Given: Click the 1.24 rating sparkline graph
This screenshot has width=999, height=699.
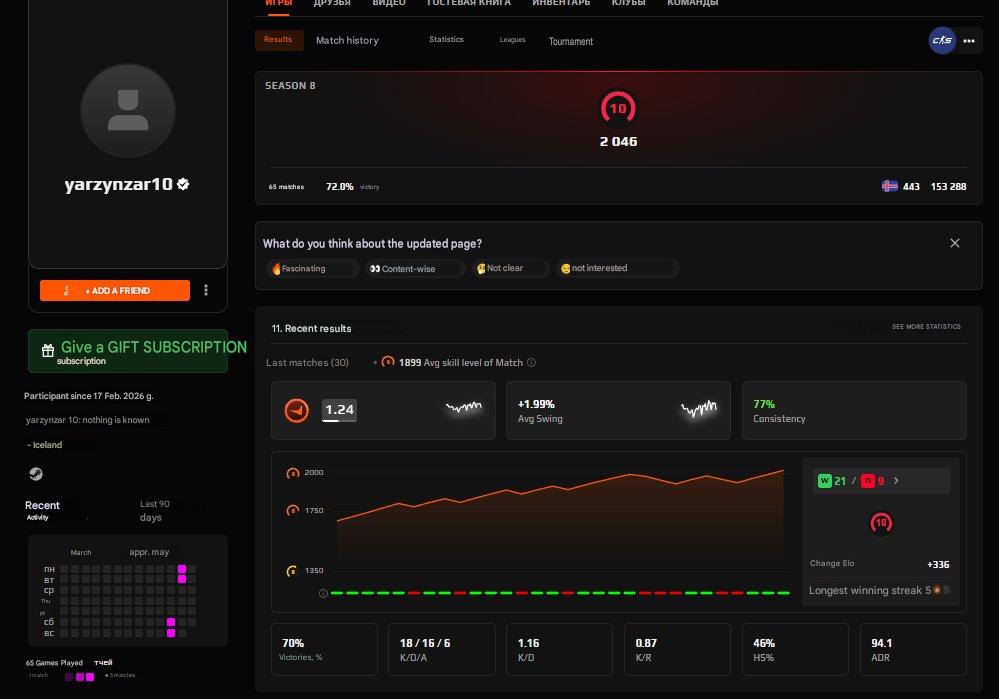Looking at the screenshot, I should tap(464, 407).
